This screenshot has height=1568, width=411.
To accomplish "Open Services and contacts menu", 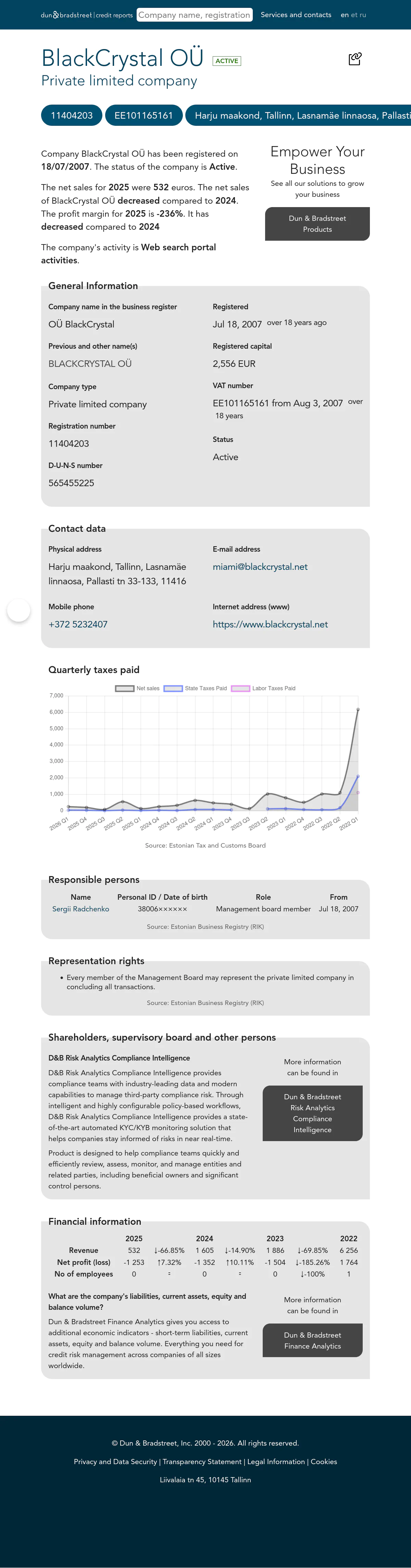I will click(x=296, y=15).
